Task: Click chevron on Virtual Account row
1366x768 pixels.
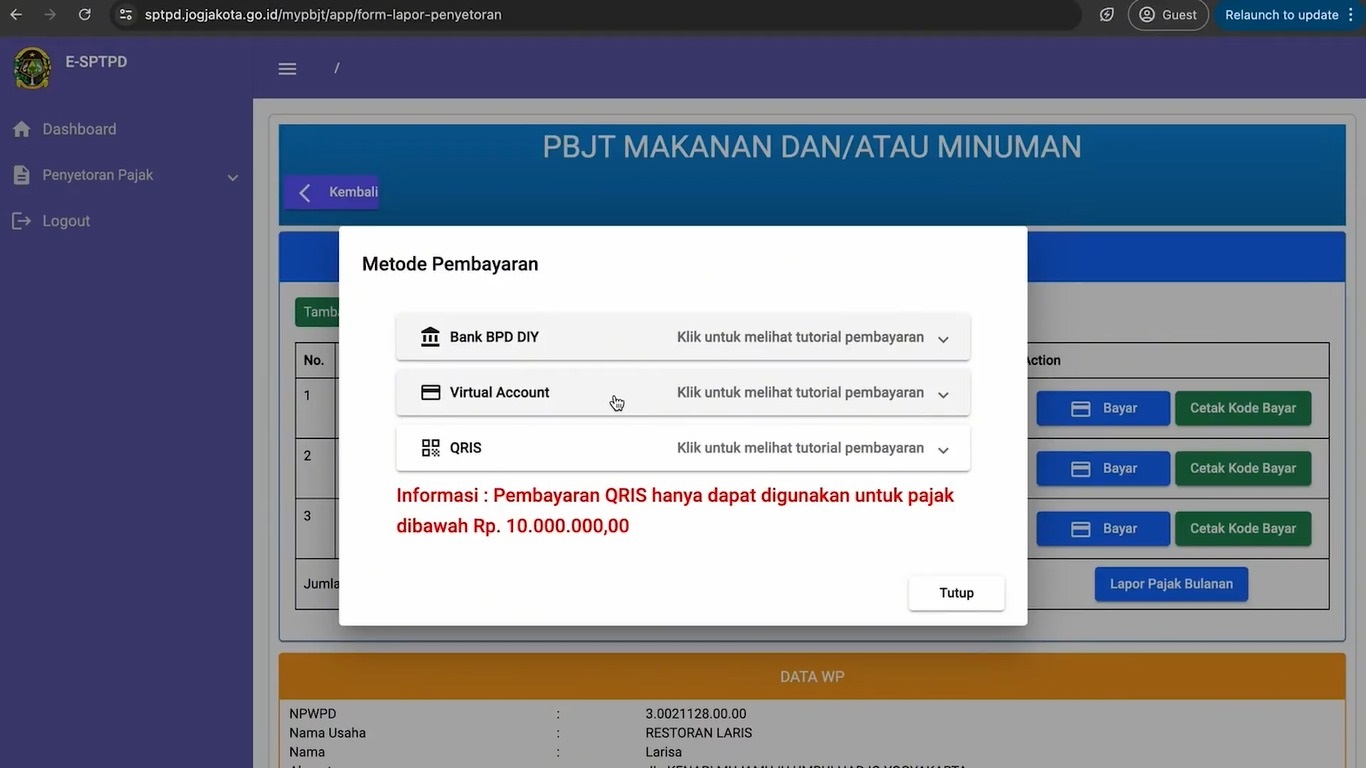Action: pyautogui.click(x=943, y=395)
